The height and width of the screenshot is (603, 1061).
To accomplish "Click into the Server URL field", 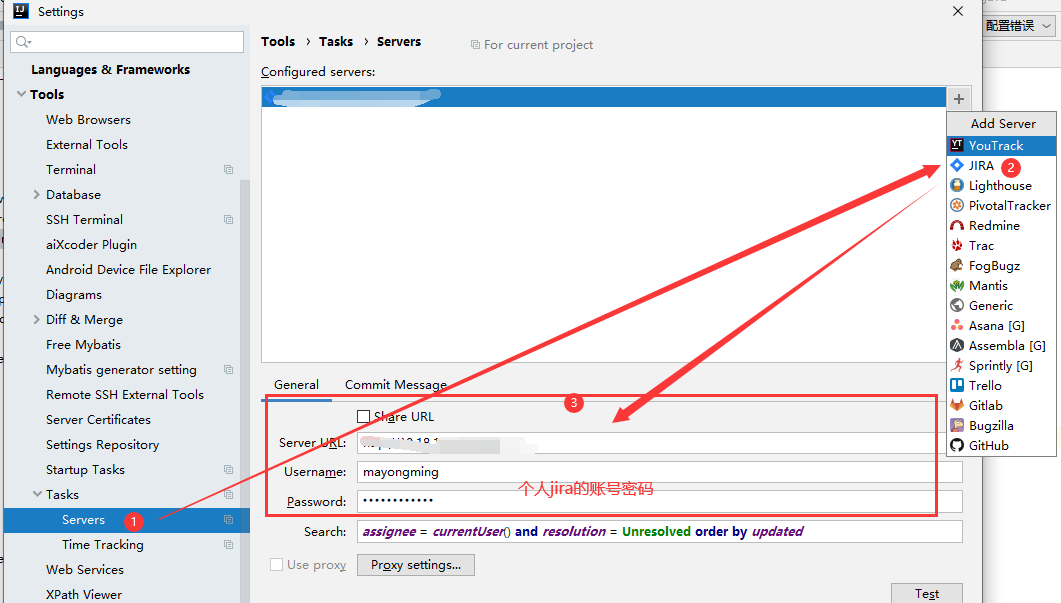I will tap(660, 443).
